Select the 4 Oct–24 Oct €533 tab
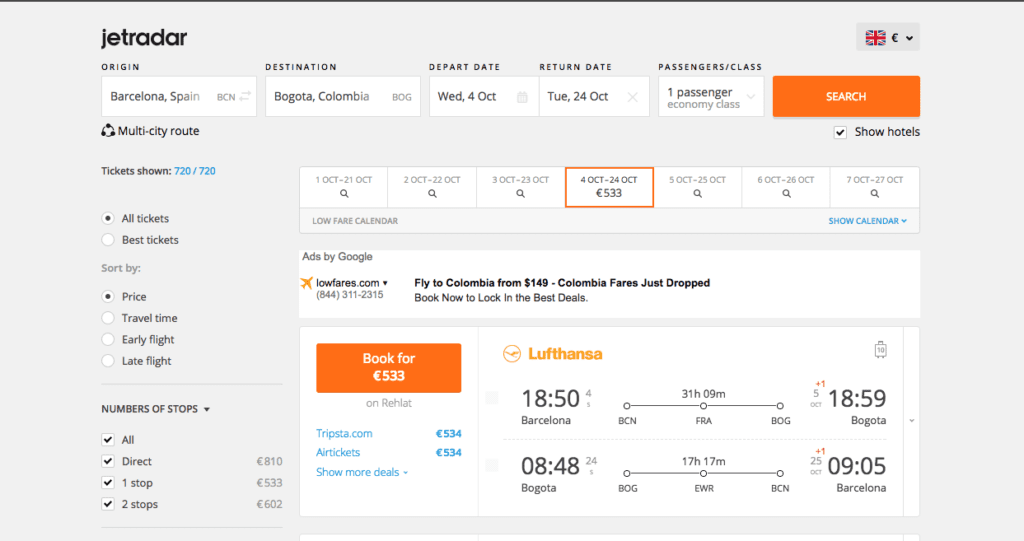Viewport: 1024px width, 541px height. pos(609,187)
